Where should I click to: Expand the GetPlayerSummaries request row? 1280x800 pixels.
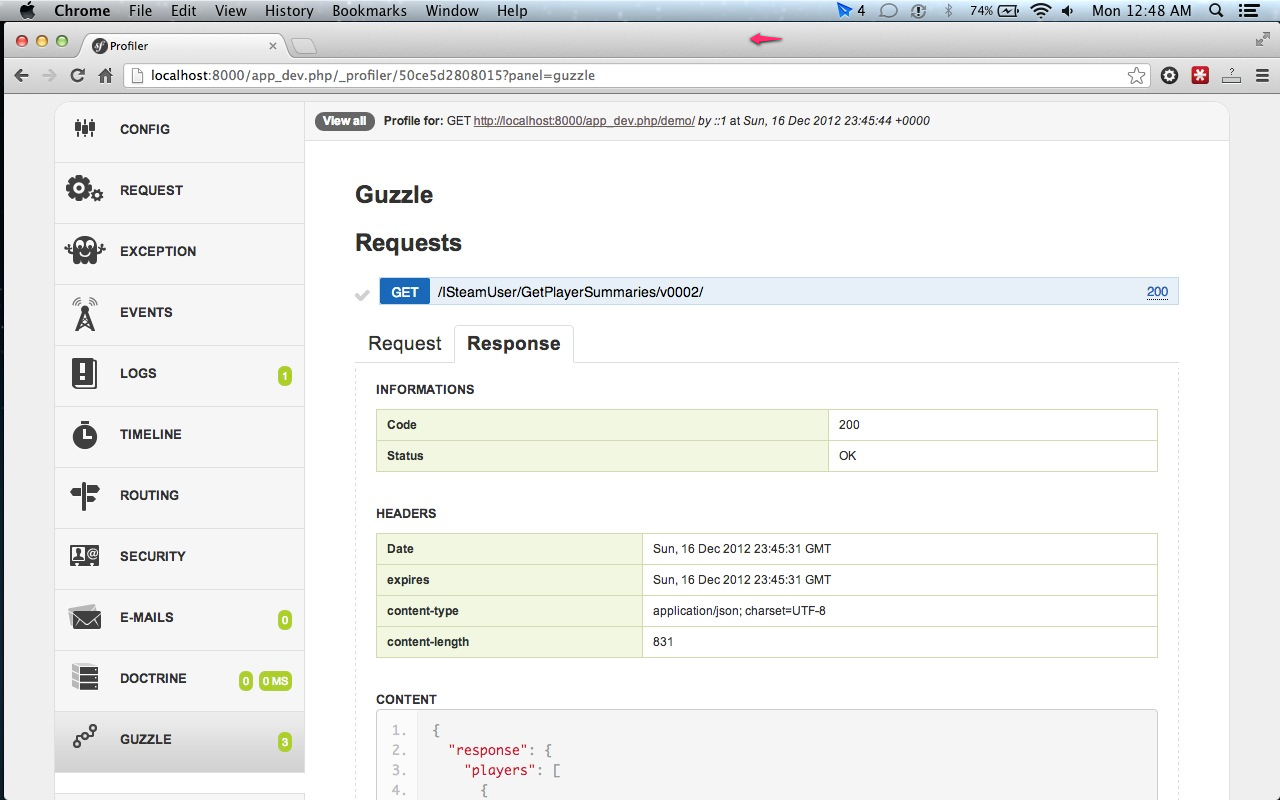779,291
